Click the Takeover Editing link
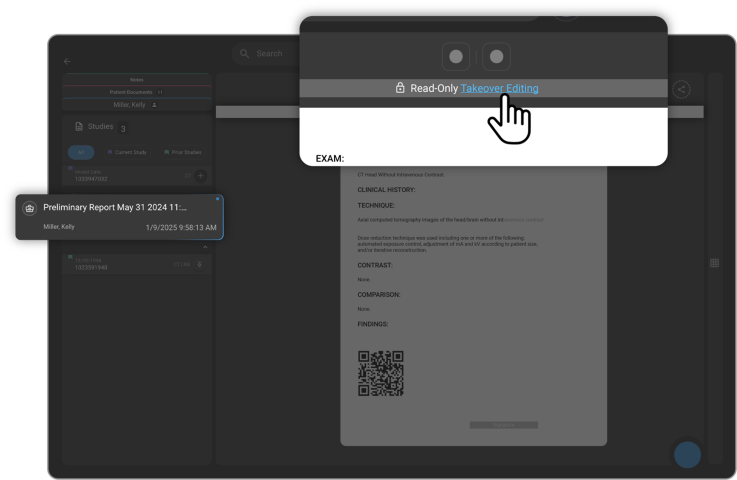Image resolution: width=737 pixels, height=480 pixels. click(499, 88)
